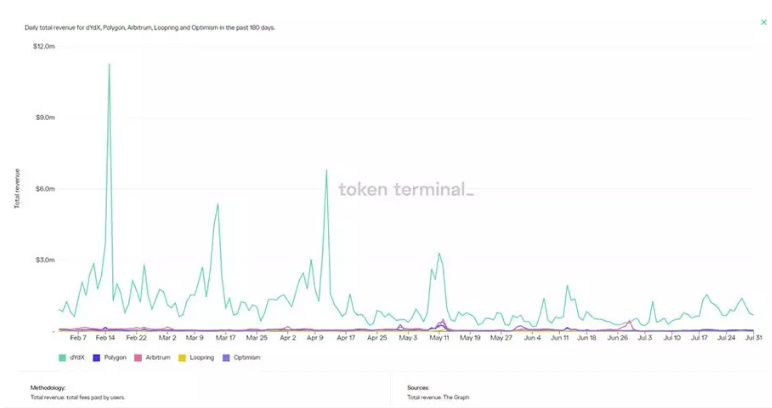Toggle the Arbitrum legend swatch
Viewport: 772px width, 408px height.
pos(137,357)
